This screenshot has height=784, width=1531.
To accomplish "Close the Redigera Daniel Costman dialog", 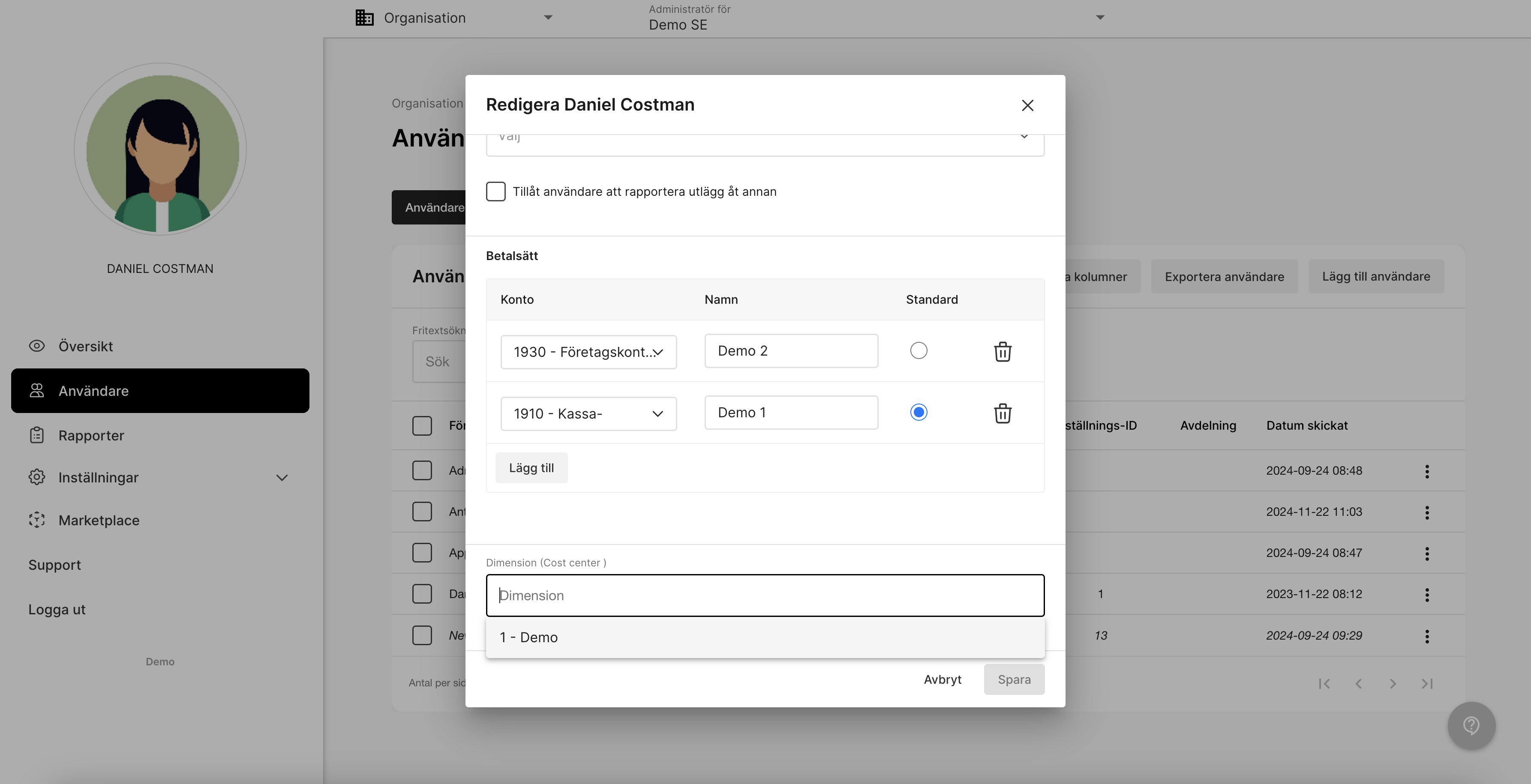I will click(x=1028, y=105).
